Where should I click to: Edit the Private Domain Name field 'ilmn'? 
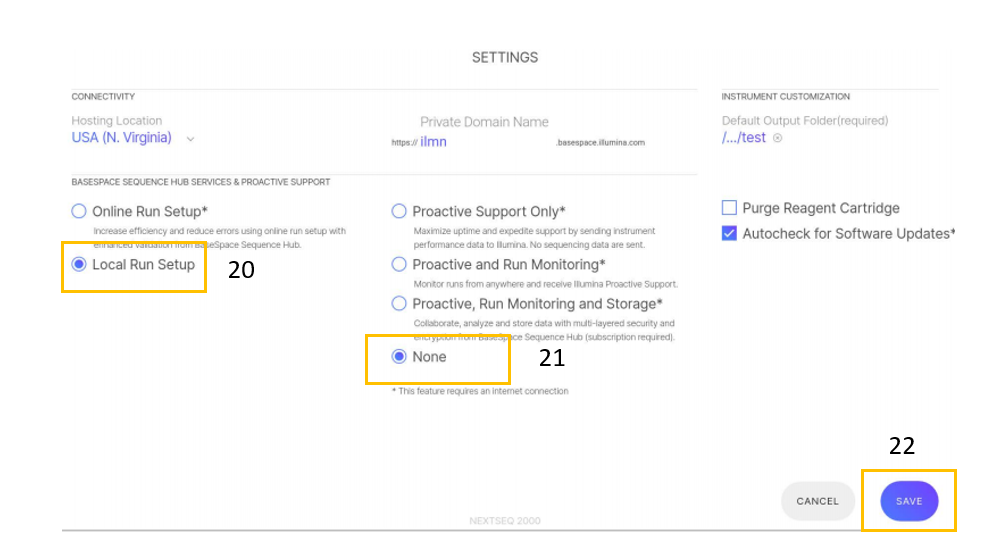click(x=434, y=142)
